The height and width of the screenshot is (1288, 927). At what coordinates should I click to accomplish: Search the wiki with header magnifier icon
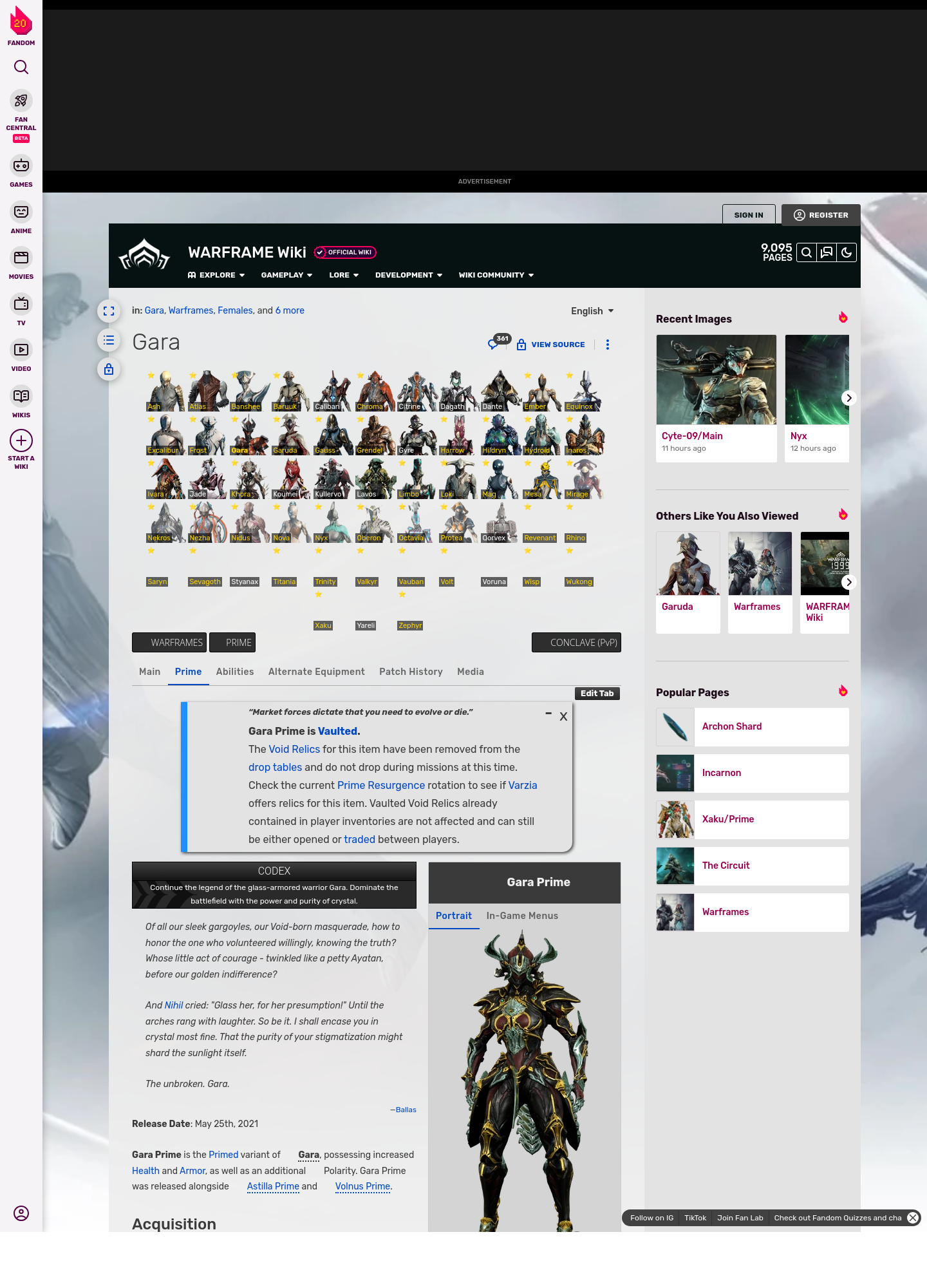point(807,252)
